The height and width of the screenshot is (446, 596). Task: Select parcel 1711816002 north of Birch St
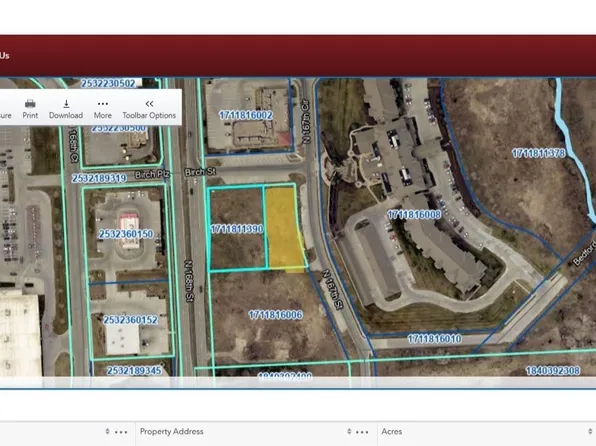pos(246,115)
